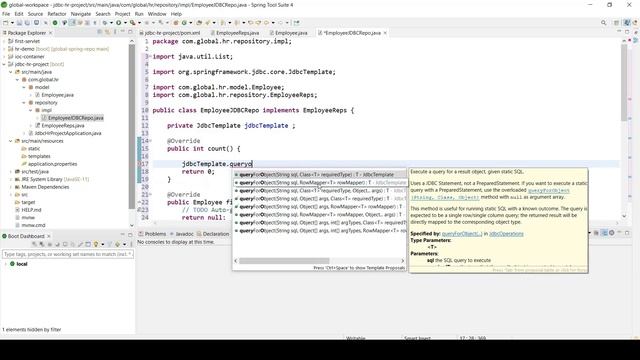Viewport: 640px width, 360px height.
Task: Click the New Java Class toolbar icon
Action: [x=184, y=23]
